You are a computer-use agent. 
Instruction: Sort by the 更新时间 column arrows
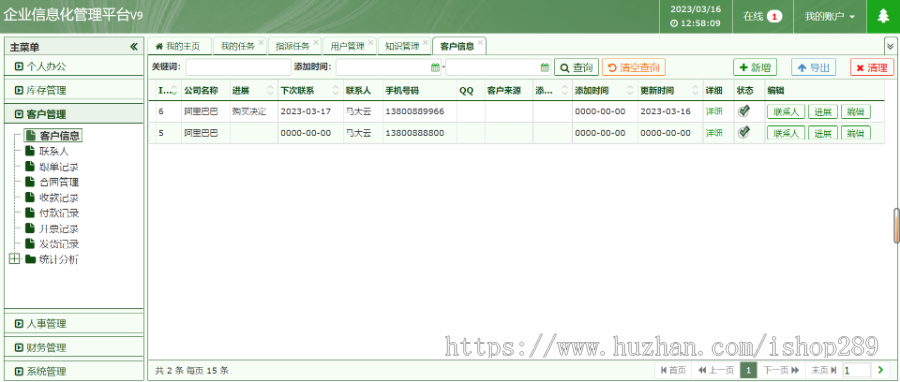point(696,91)
